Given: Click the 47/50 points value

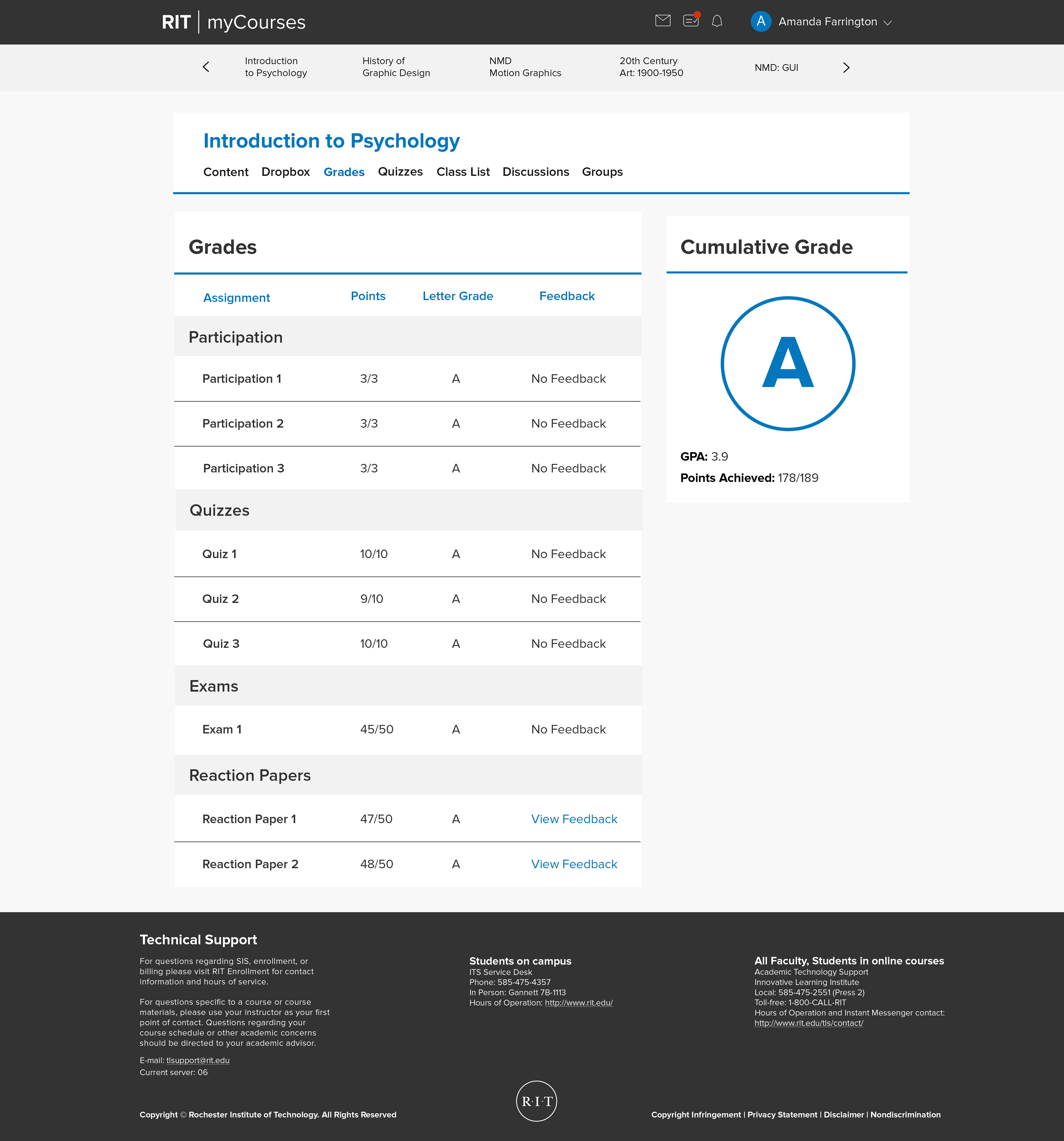Looking at the screenshot, I should [376, 819].
